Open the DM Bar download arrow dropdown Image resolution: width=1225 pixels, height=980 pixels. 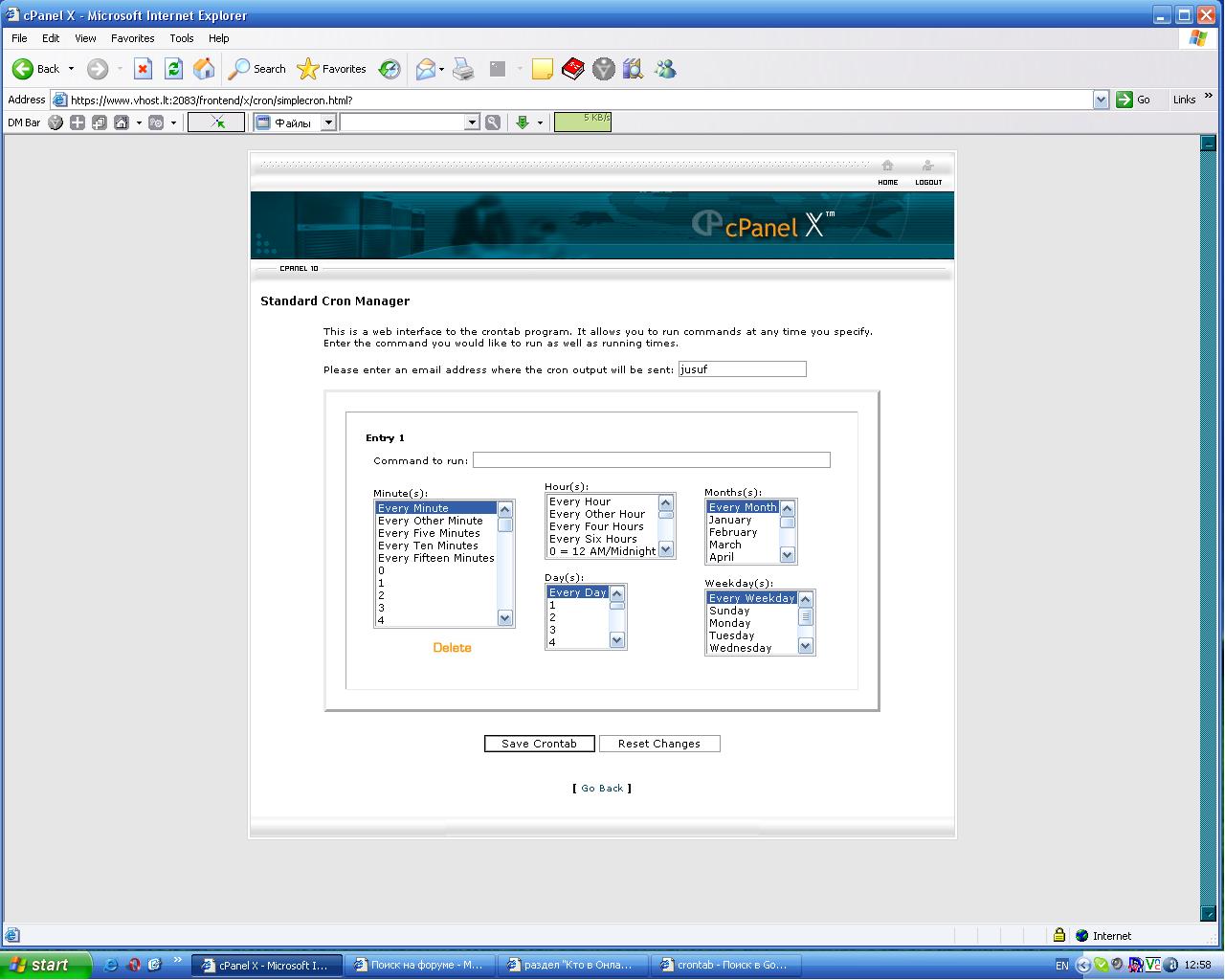(540, 122)
